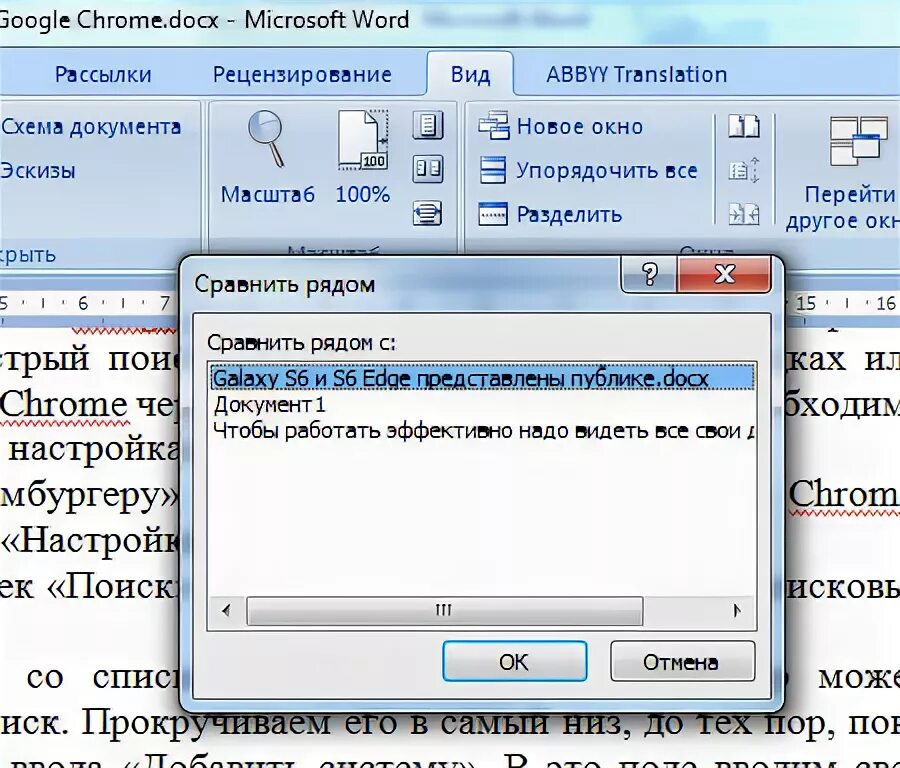Open Switch Windows (Перейти в другое окно)
The height and width of the screenshot is (768, 900).
(849, 172)
